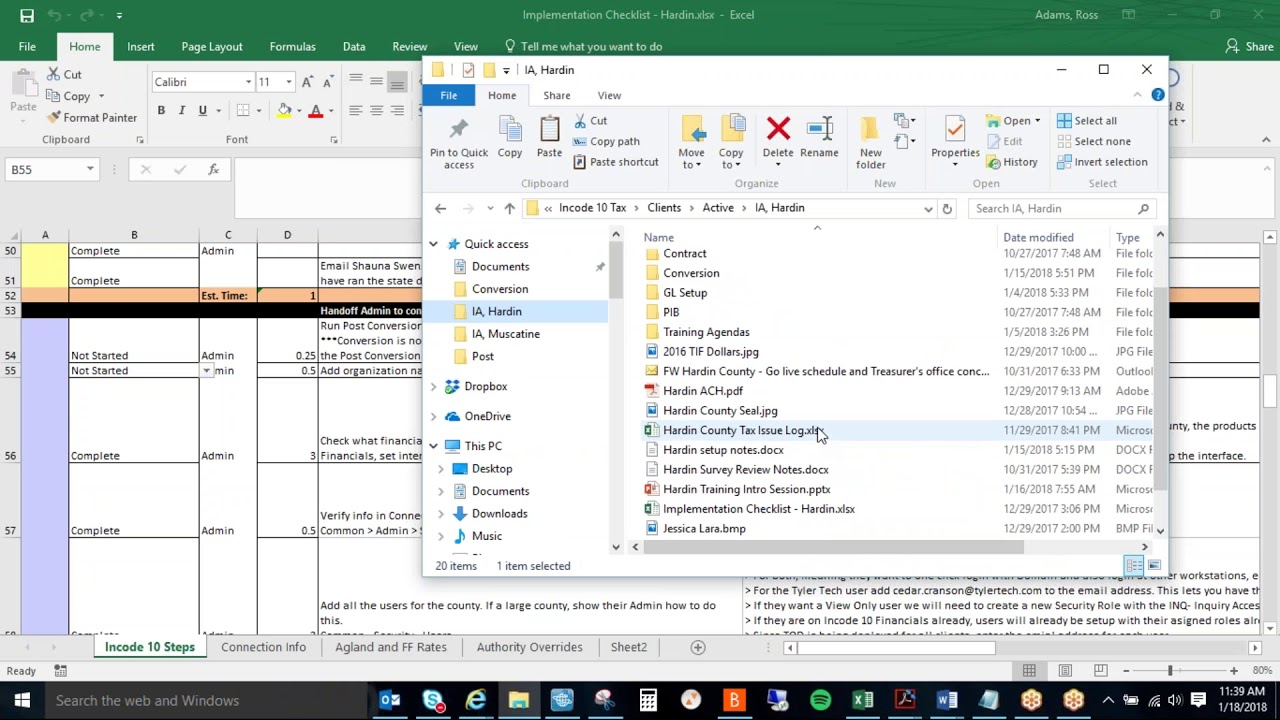Refresh the IA, Hardin folder view

pyautogui.click(x=947, y=208)
